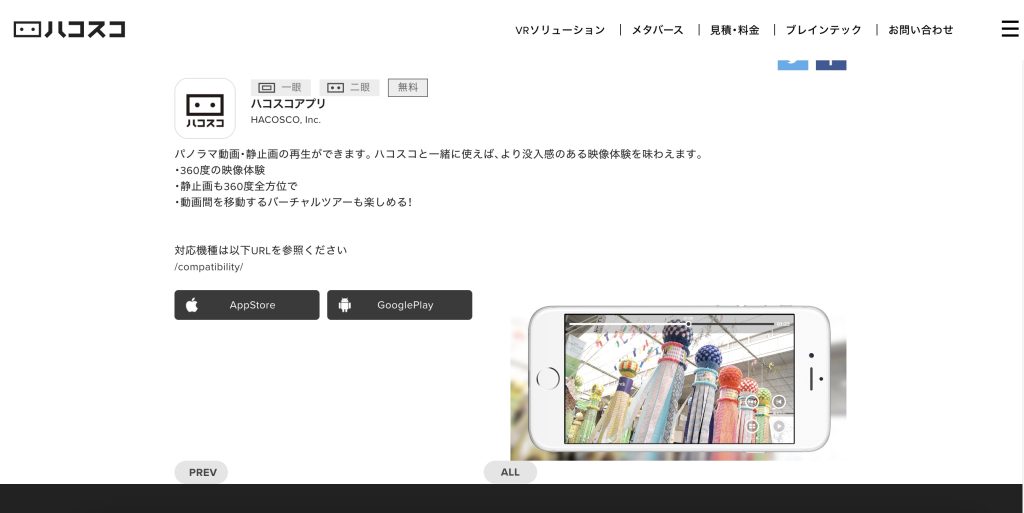The height and width of the screenshot is (513, 1024).
Task: Follow the /compatibility/ link
Action: click(209, 267)
